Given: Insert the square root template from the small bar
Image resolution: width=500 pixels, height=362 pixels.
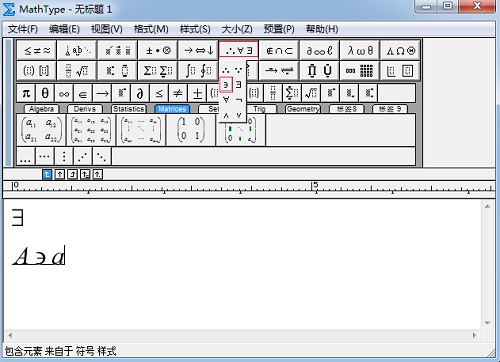Looking at the screenshot, I should click(311, 93).
